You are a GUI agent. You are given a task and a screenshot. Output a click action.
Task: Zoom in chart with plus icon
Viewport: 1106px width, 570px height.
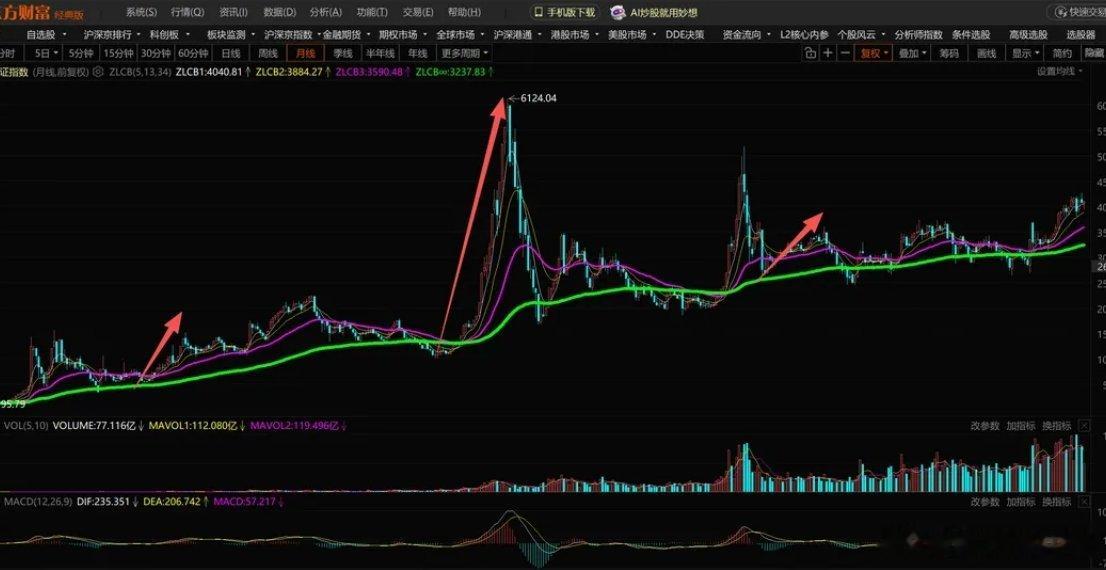[828, 53]
